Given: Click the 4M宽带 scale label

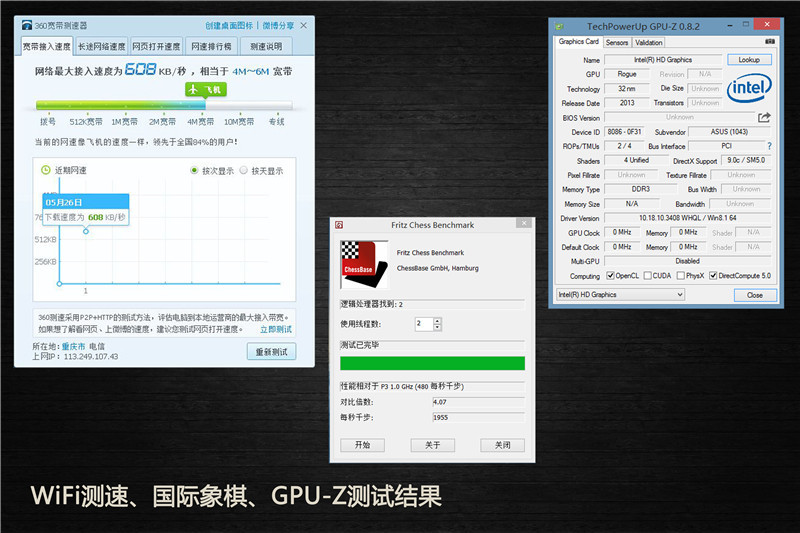Looking at the screenshot, I should point(200,121).
